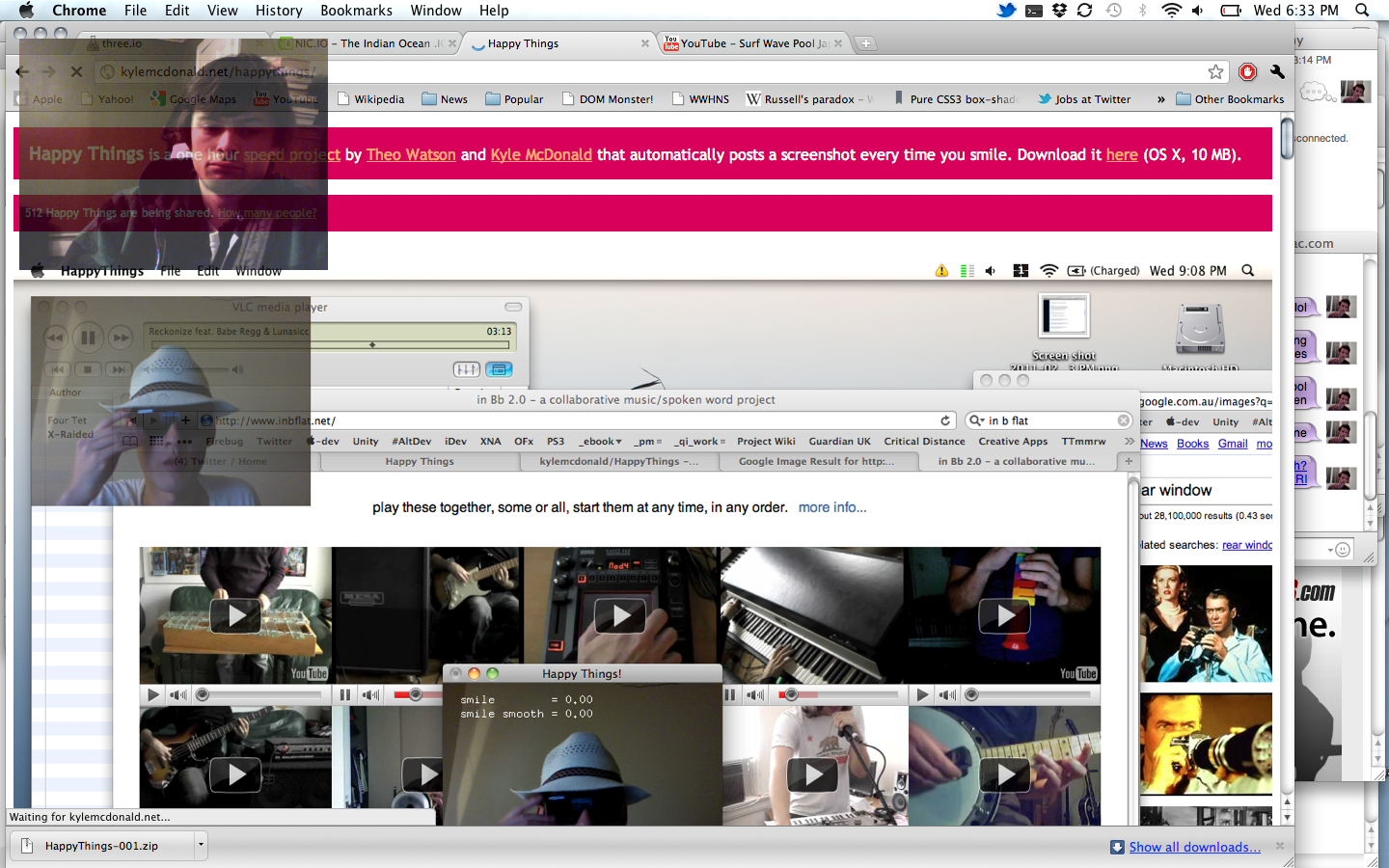Open the Theo Watson link
Viewport: 1389px width, 868px height.
coord(411,154)
